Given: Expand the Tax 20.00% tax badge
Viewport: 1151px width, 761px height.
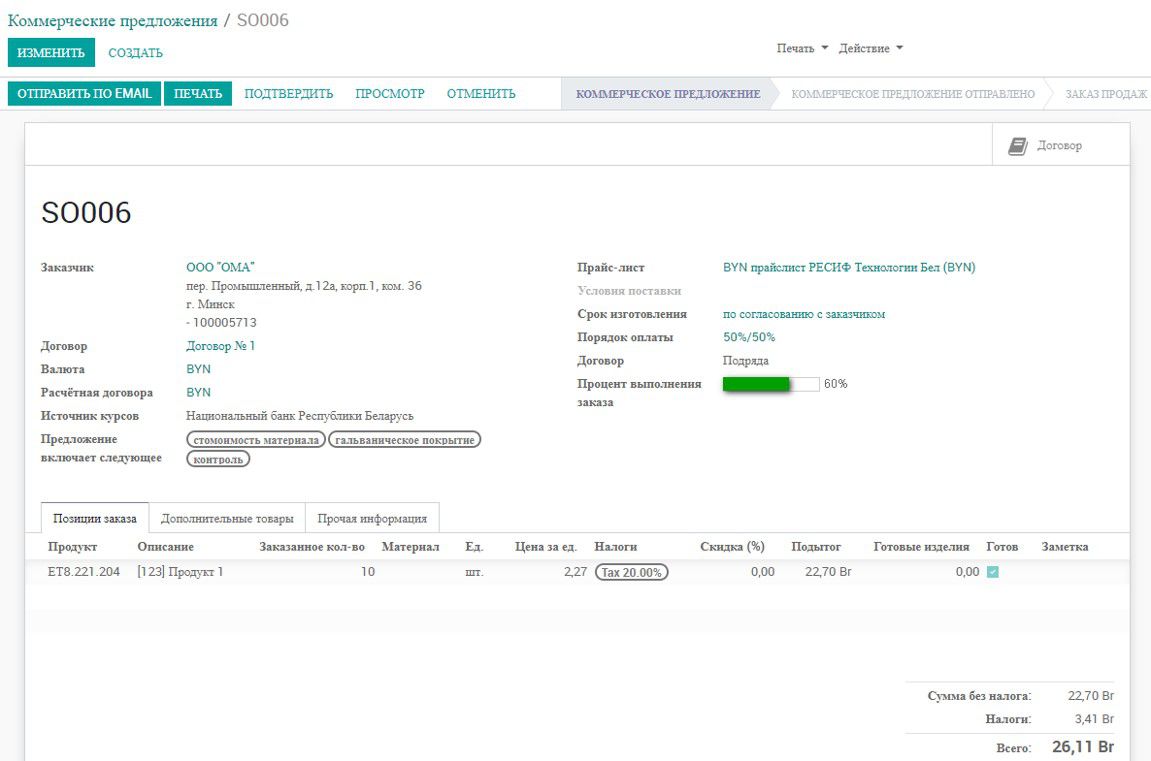Looking at the screenshot, I should (x=630, y=572).
